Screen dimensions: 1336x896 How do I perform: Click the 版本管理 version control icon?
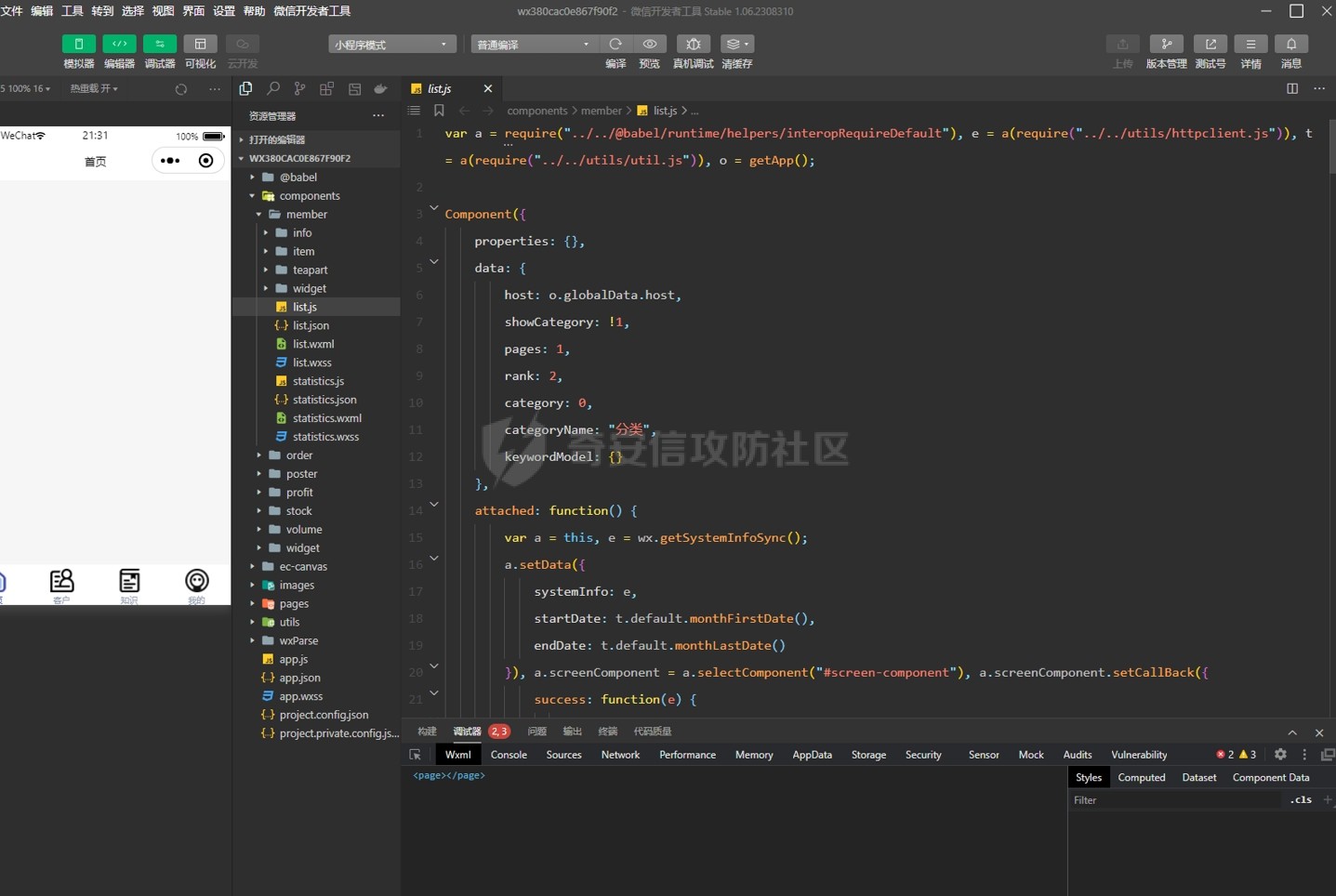click(x=1166, y=44)
